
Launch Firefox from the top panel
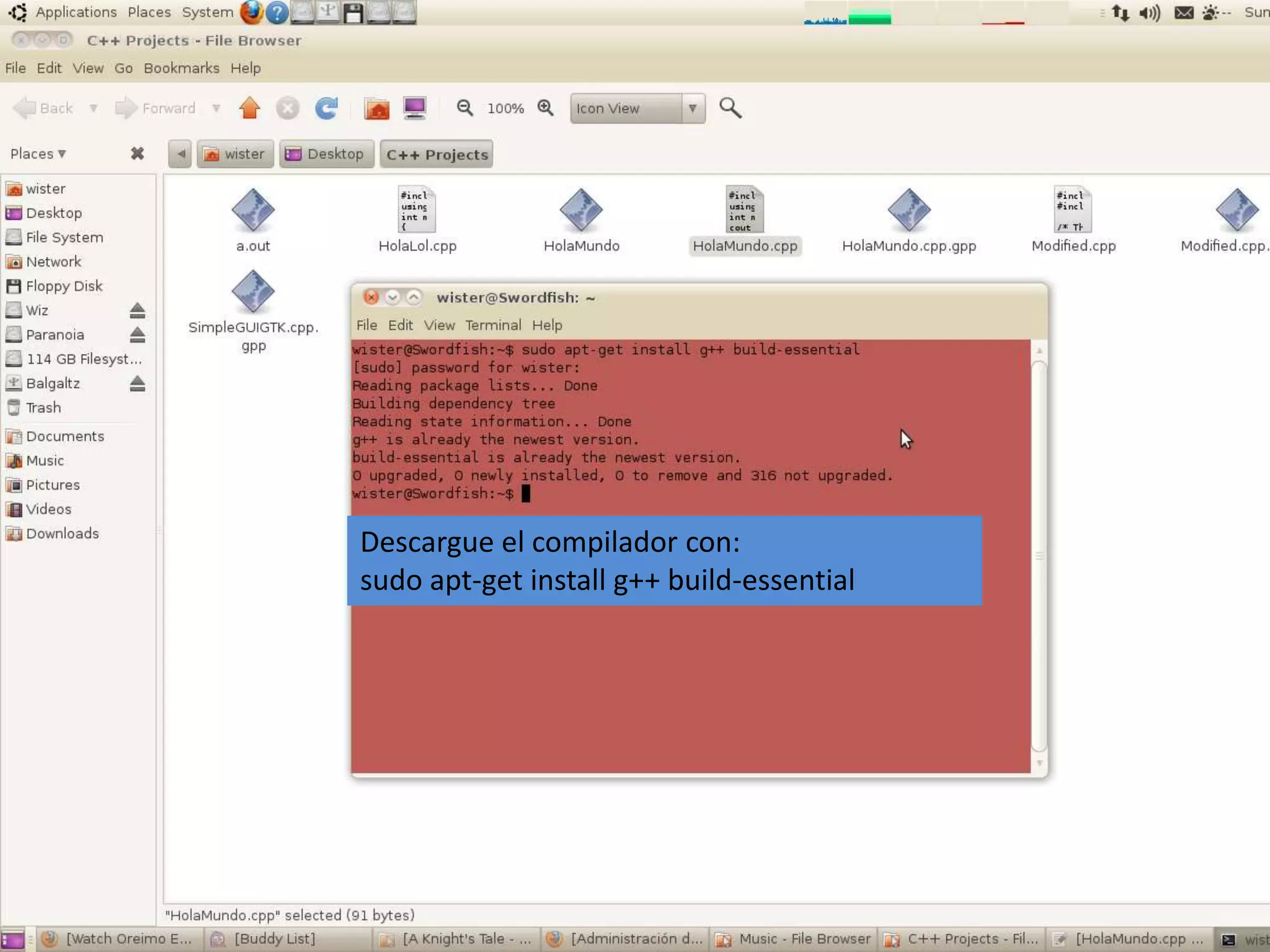pos(251,12)
